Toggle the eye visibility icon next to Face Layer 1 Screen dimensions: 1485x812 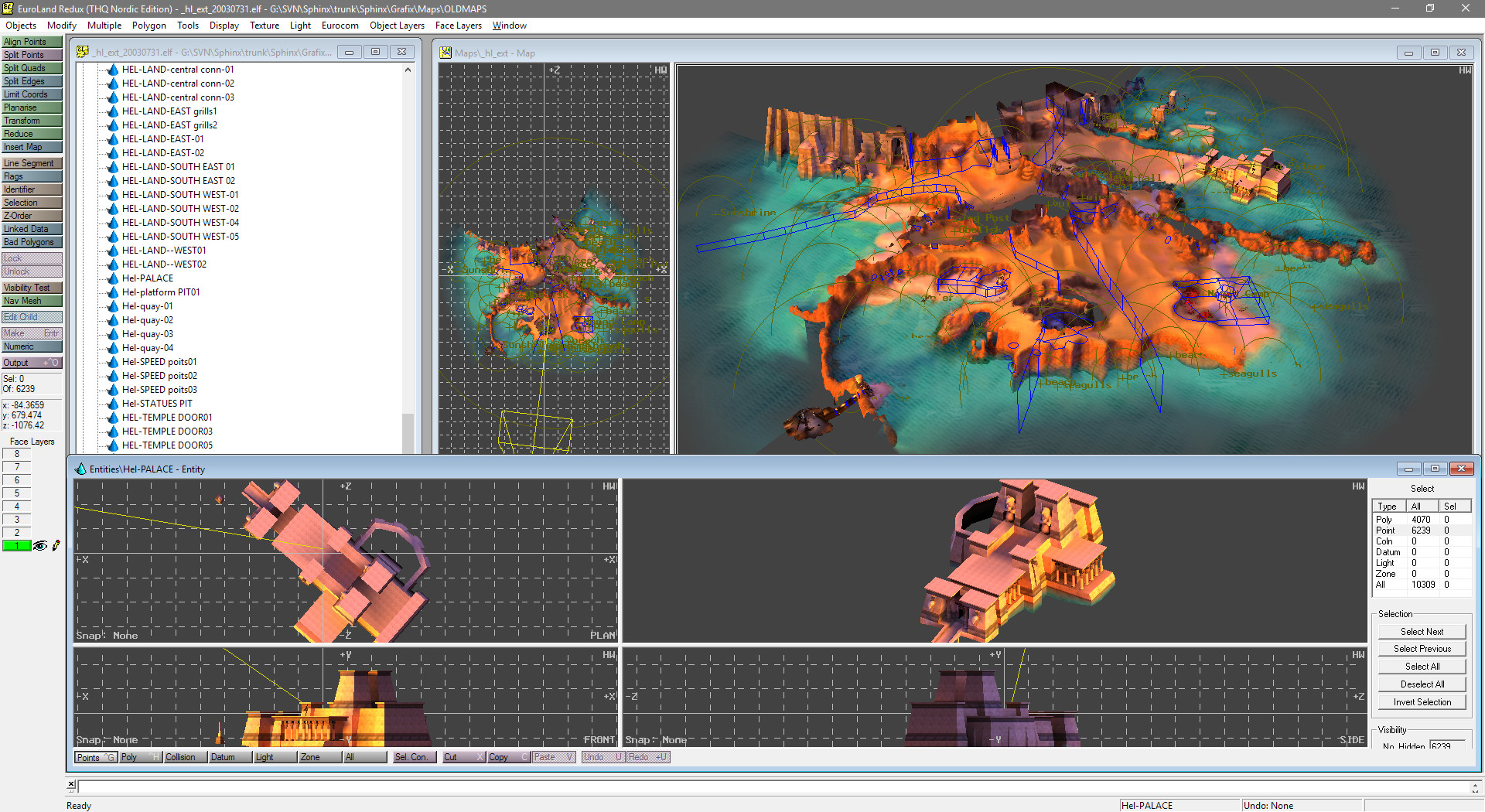coord(40,545)
